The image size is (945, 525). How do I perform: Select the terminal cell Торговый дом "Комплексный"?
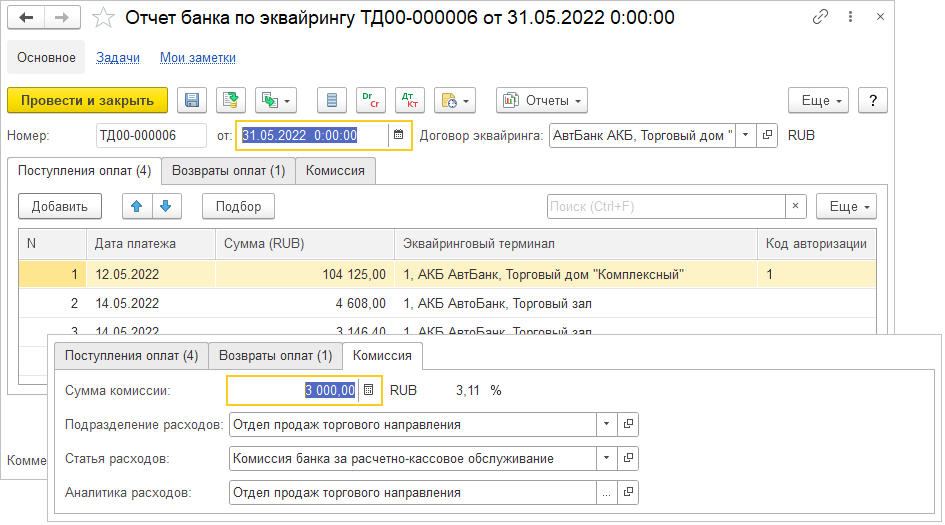(576, 274)
